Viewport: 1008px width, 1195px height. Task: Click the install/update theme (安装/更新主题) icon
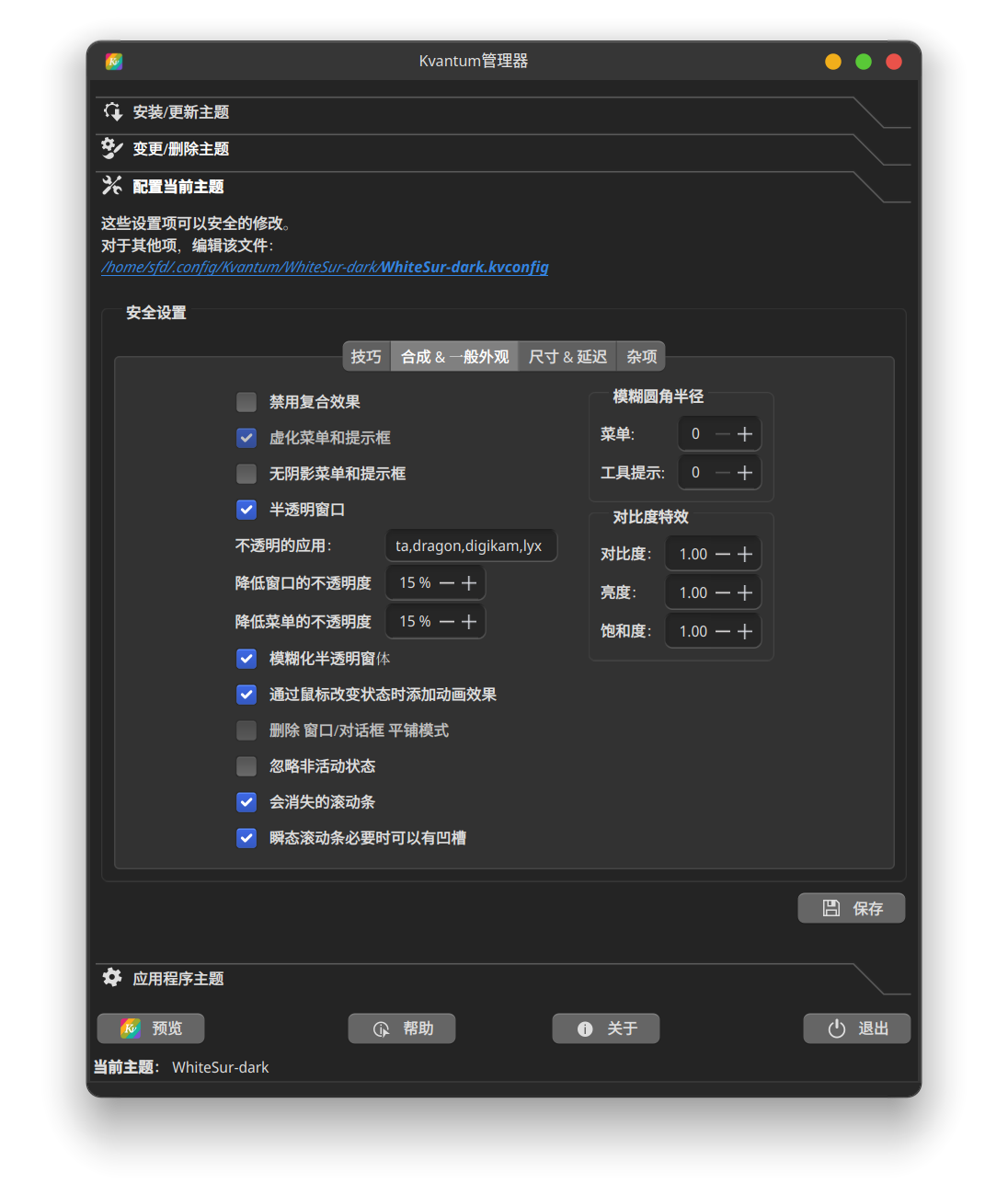[x=113, y=112]
